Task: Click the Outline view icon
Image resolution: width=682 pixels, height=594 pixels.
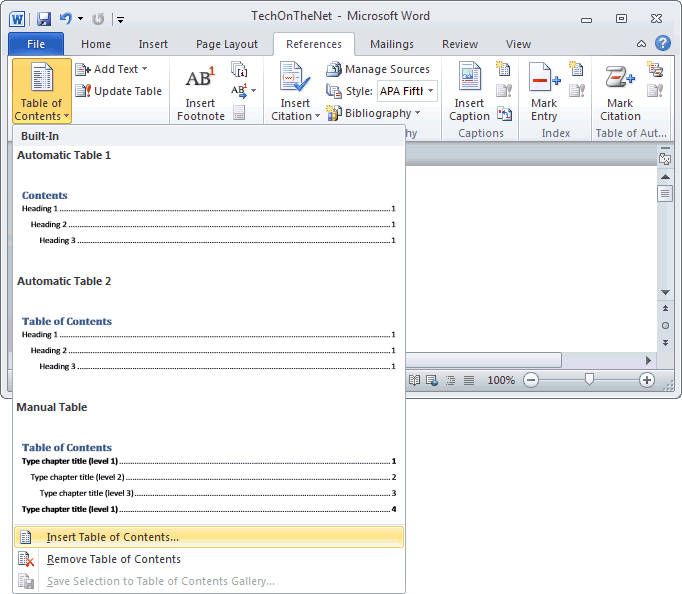Action: [451, 380]
